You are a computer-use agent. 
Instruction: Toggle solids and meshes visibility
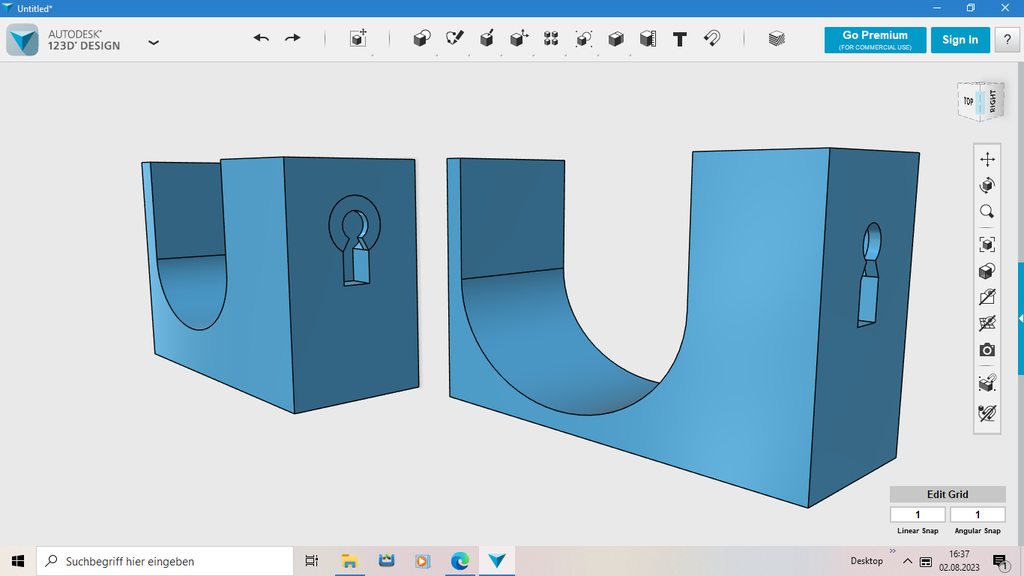pyautogui.click(x=987, y=323)
